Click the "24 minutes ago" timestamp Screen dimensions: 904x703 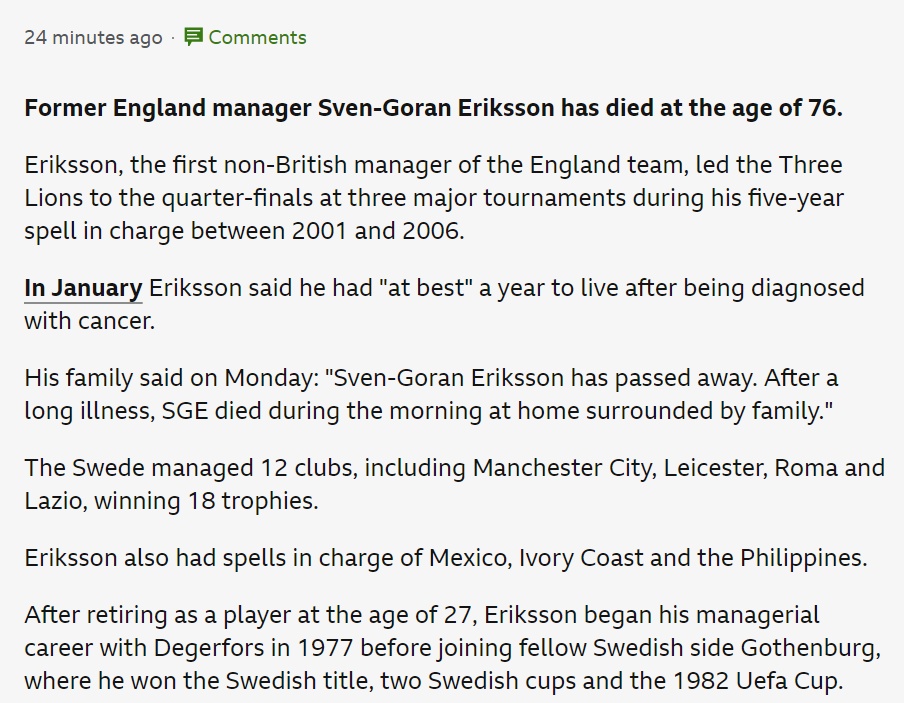click(x=93, y=38)
